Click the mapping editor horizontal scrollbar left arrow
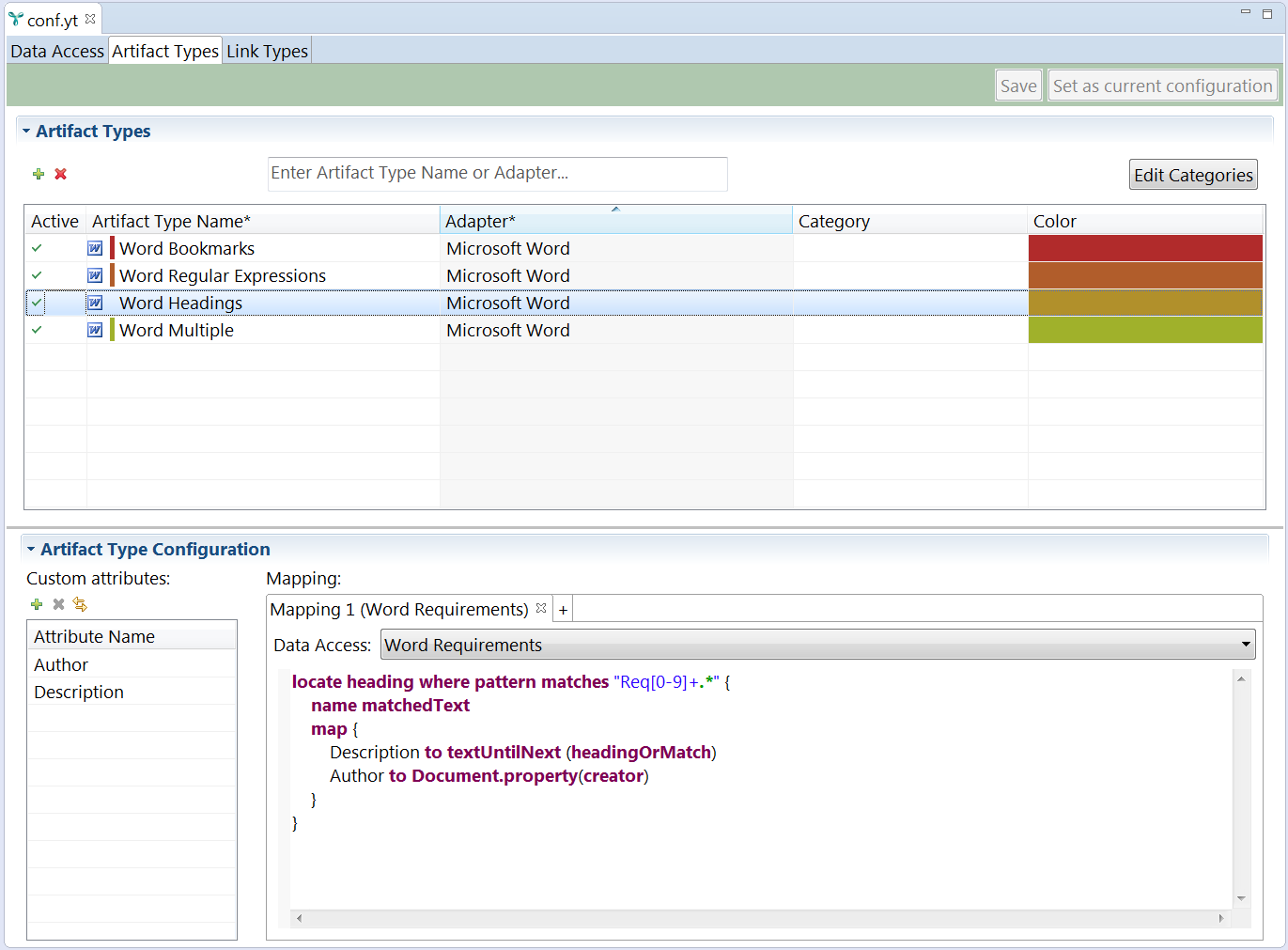This screenshot has width=1288, height=950. (300, 918)
